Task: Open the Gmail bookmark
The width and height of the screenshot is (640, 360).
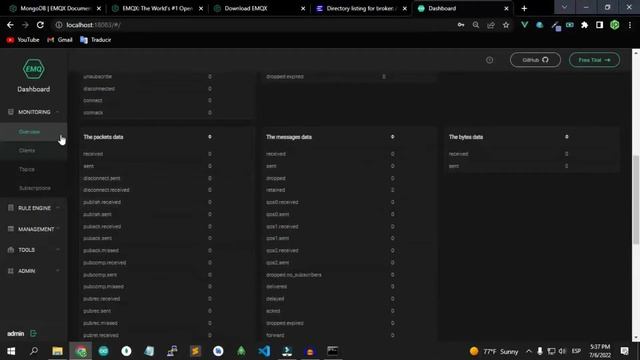Action: (60, 40)
